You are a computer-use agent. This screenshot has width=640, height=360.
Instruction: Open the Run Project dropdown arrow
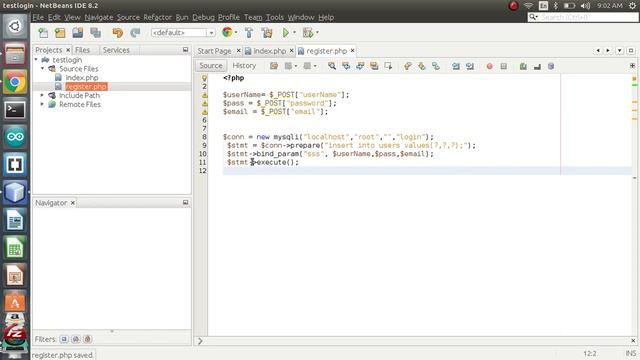coord(294,33)
